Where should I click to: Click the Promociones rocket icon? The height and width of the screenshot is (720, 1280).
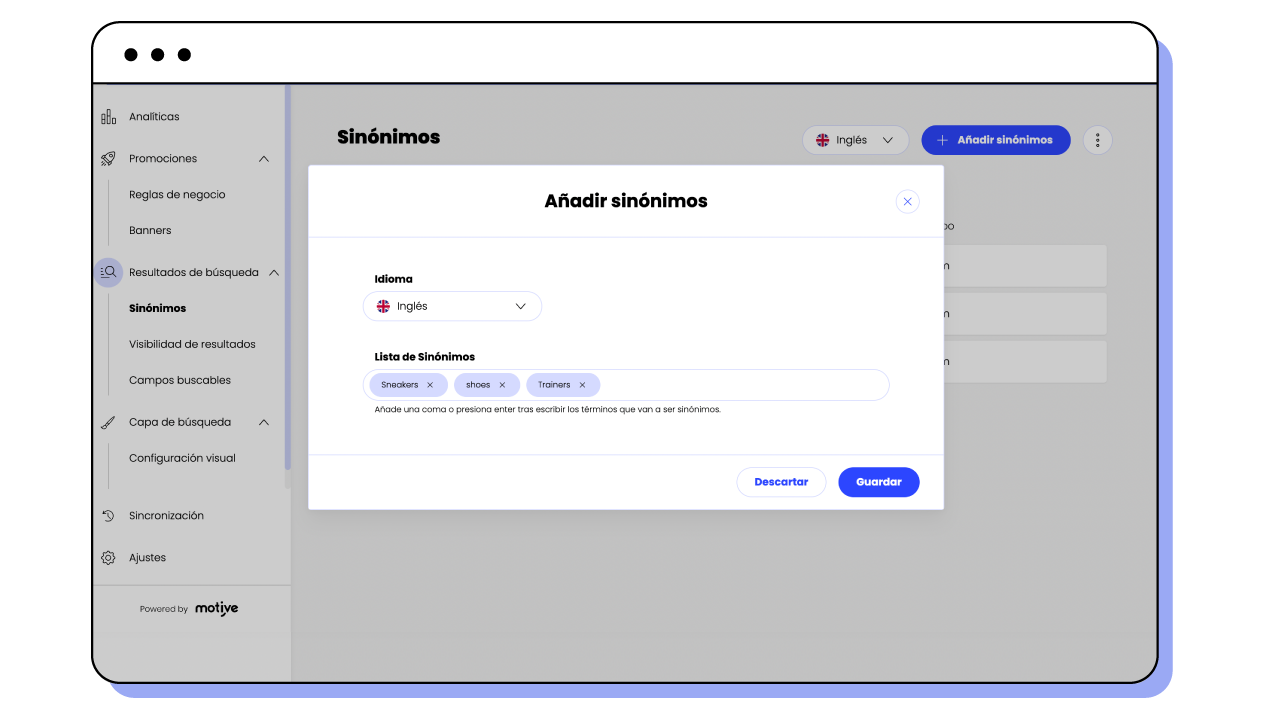tap(108, 159)
